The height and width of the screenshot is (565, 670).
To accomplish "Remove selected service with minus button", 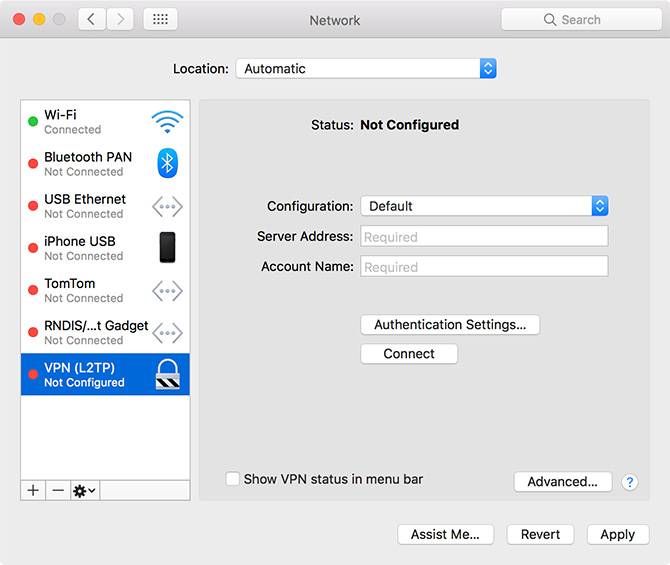I will (58, 490).
